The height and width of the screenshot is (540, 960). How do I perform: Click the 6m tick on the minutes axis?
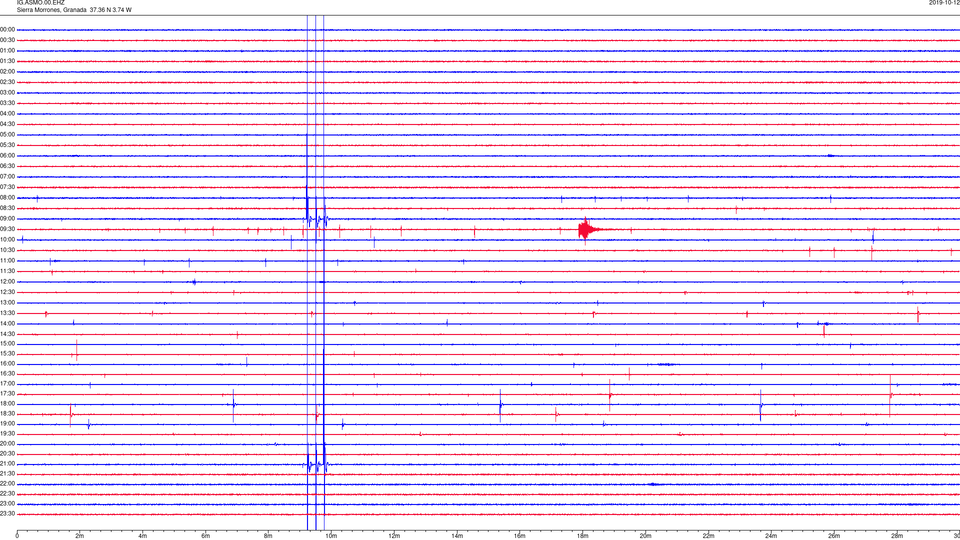[x=206, y=536]
